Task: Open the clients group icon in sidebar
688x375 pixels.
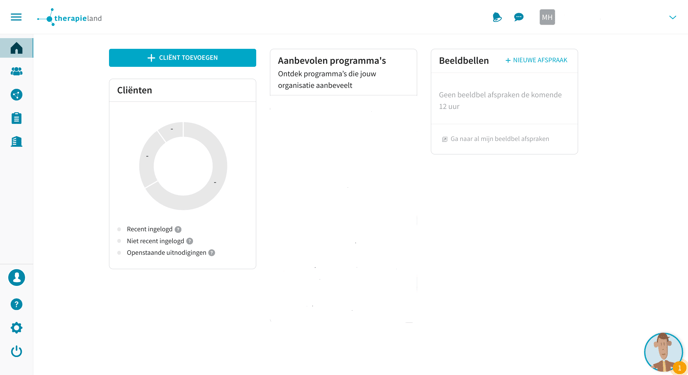Action: coord(16,71)
